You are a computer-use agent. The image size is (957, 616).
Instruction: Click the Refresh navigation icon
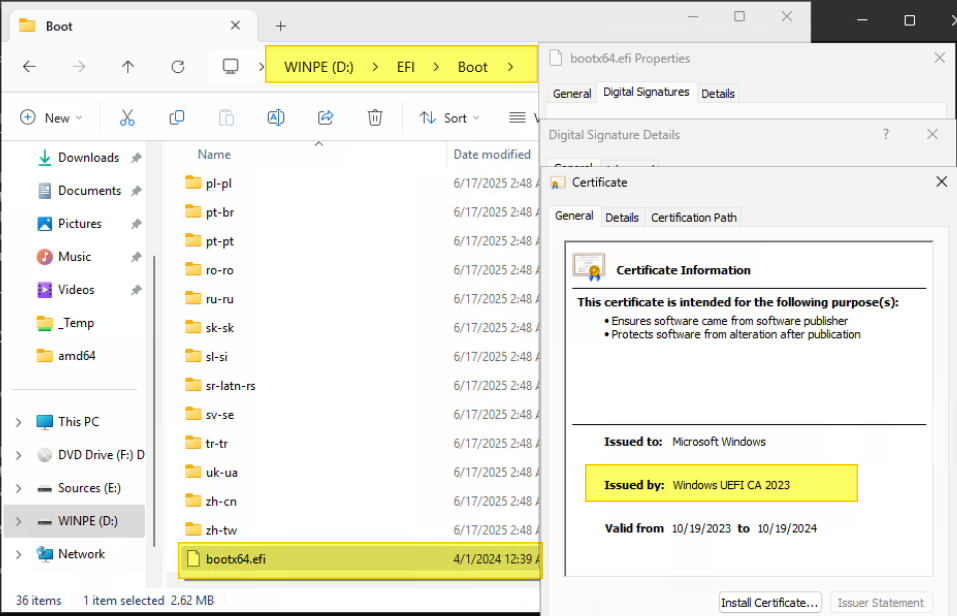pos(178,66)
